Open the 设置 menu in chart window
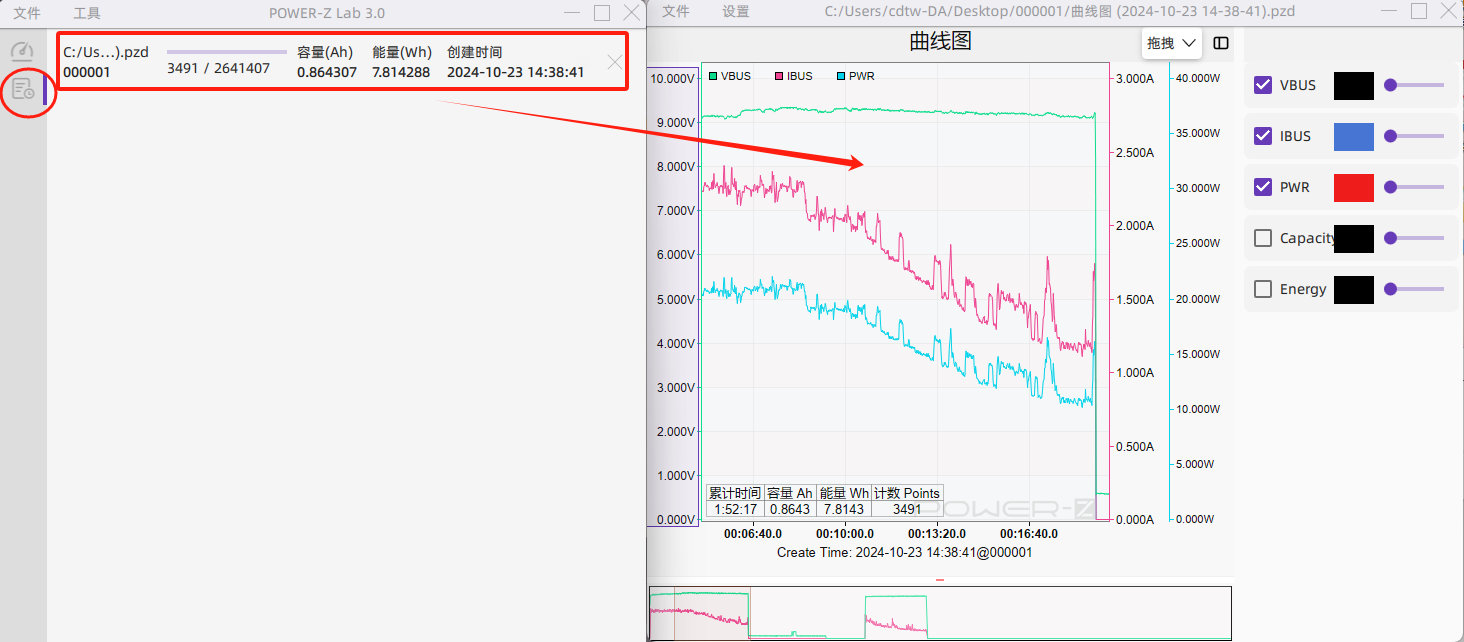Screen dimensions: 1464x642 pos(736,11)
